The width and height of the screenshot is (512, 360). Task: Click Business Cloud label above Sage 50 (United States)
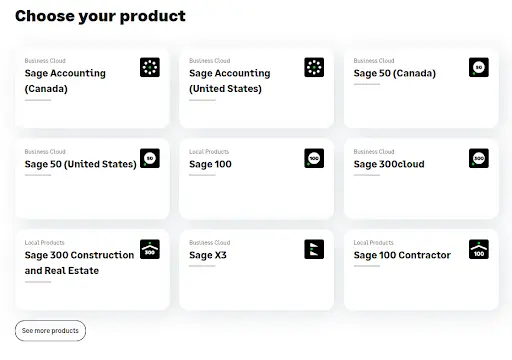pyautogui.click(x=45, y=152)
